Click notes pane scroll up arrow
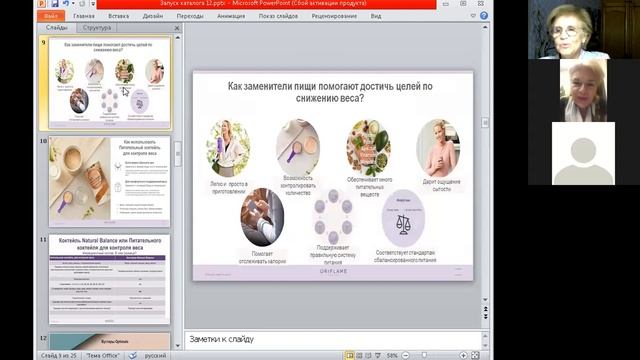 pos(485,336)
